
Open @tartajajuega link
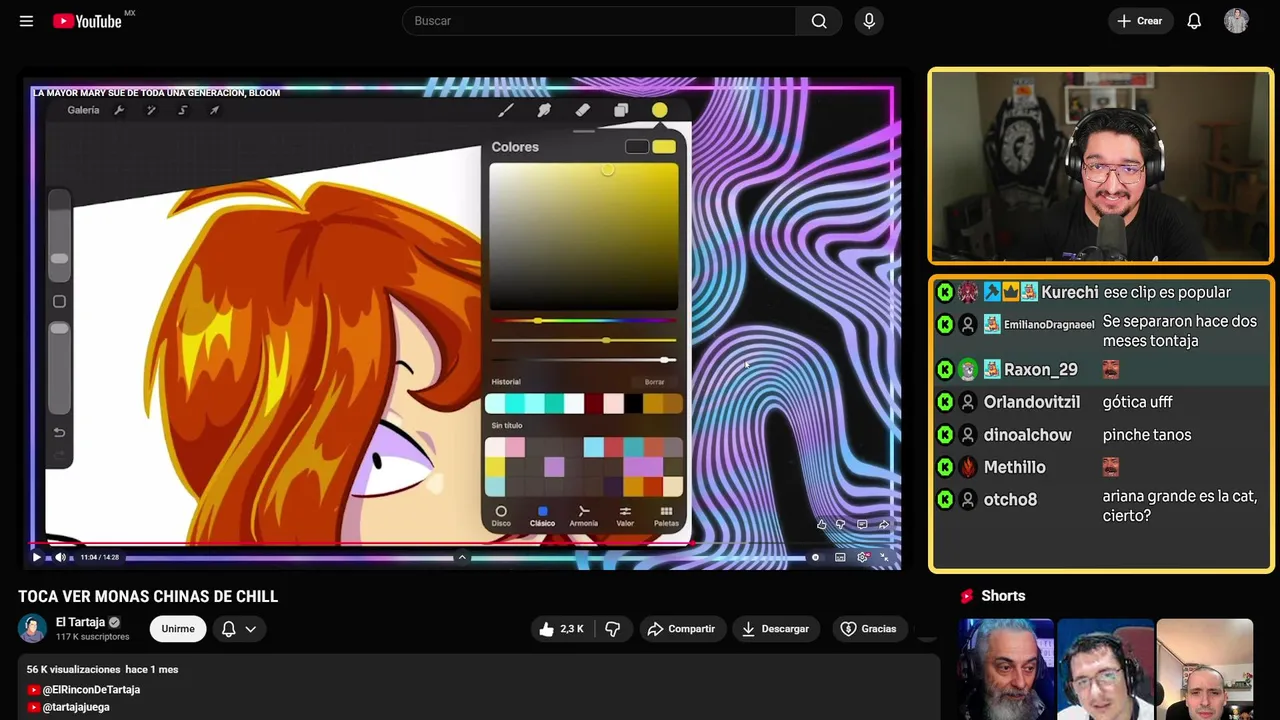[76, 707]
